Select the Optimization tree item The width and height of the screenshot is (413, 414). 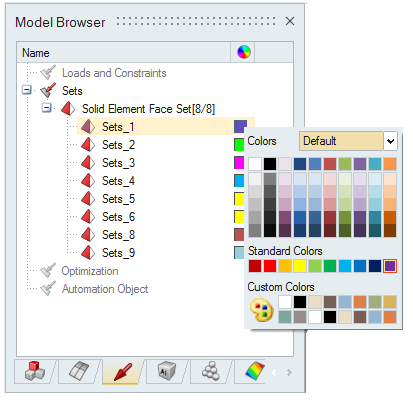[x=90, y=271]
